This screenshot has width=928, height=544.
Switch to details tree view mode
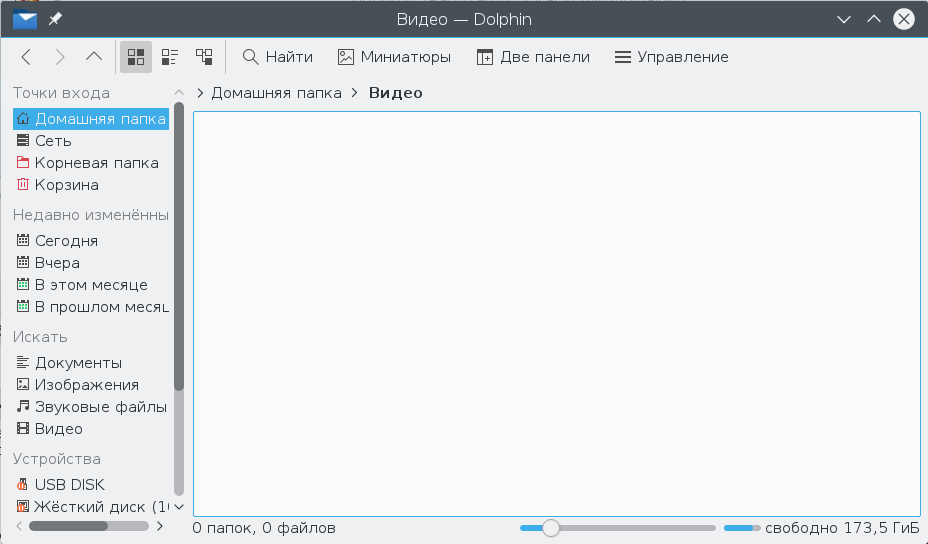(204, 57)
